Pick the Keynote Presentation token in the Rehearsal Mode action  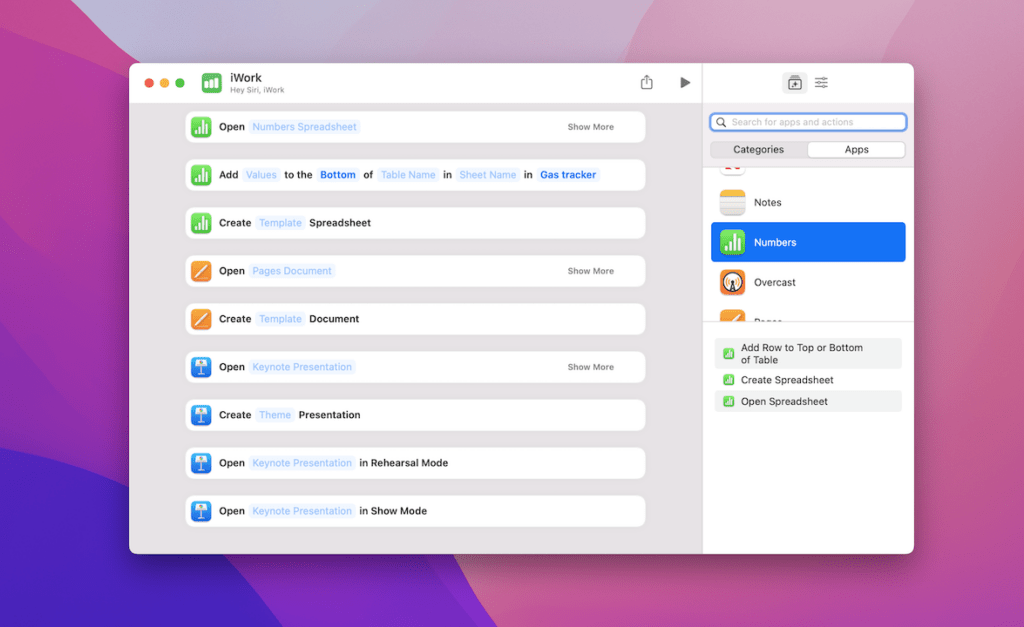tap(302, 463)
